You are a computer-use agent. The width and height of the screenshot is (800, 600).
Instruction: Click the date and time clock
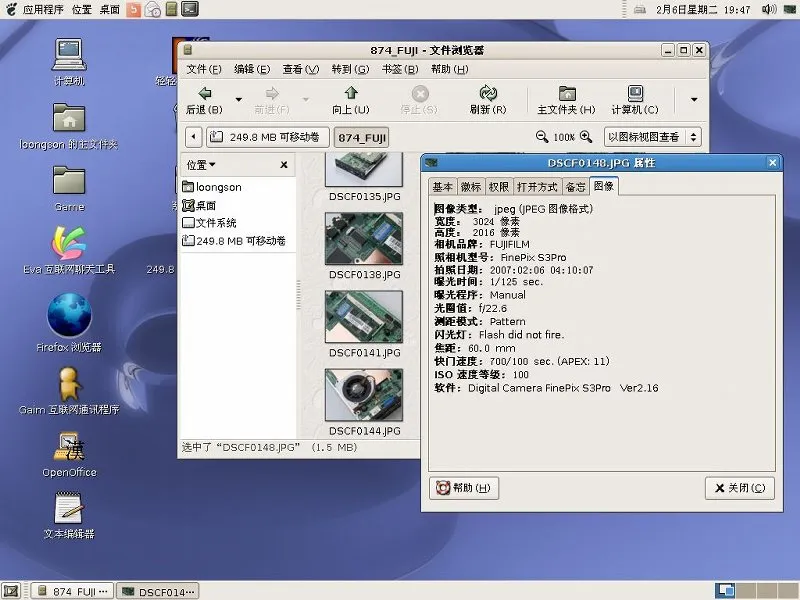click(x=703, y=9)
